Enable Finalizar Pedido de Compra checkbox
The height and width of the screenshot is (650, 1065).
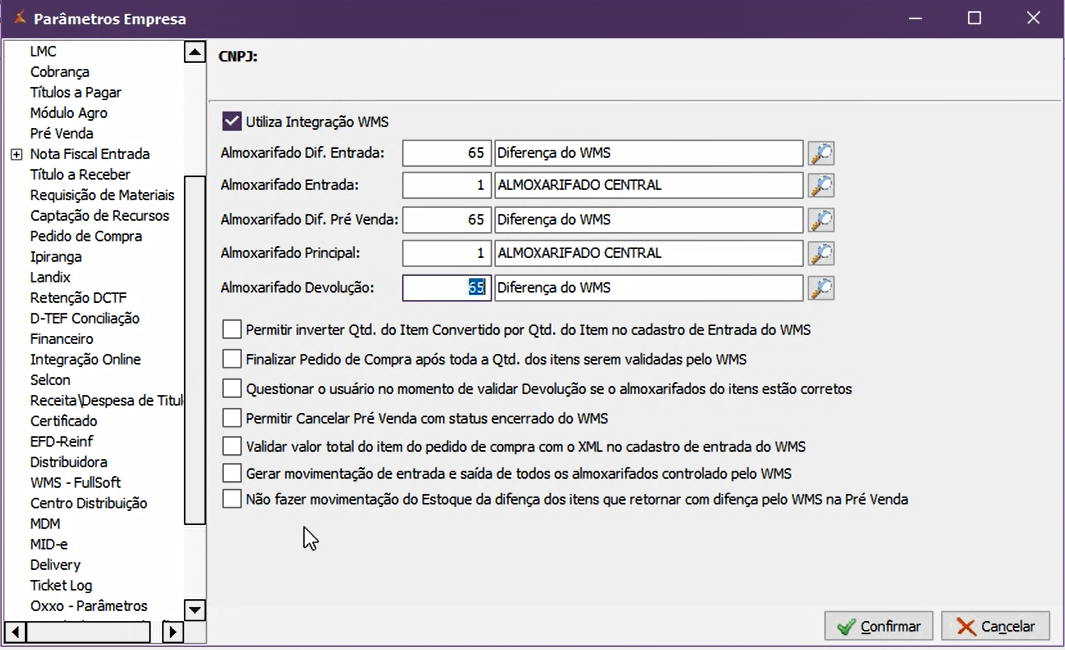coord(232,359)
